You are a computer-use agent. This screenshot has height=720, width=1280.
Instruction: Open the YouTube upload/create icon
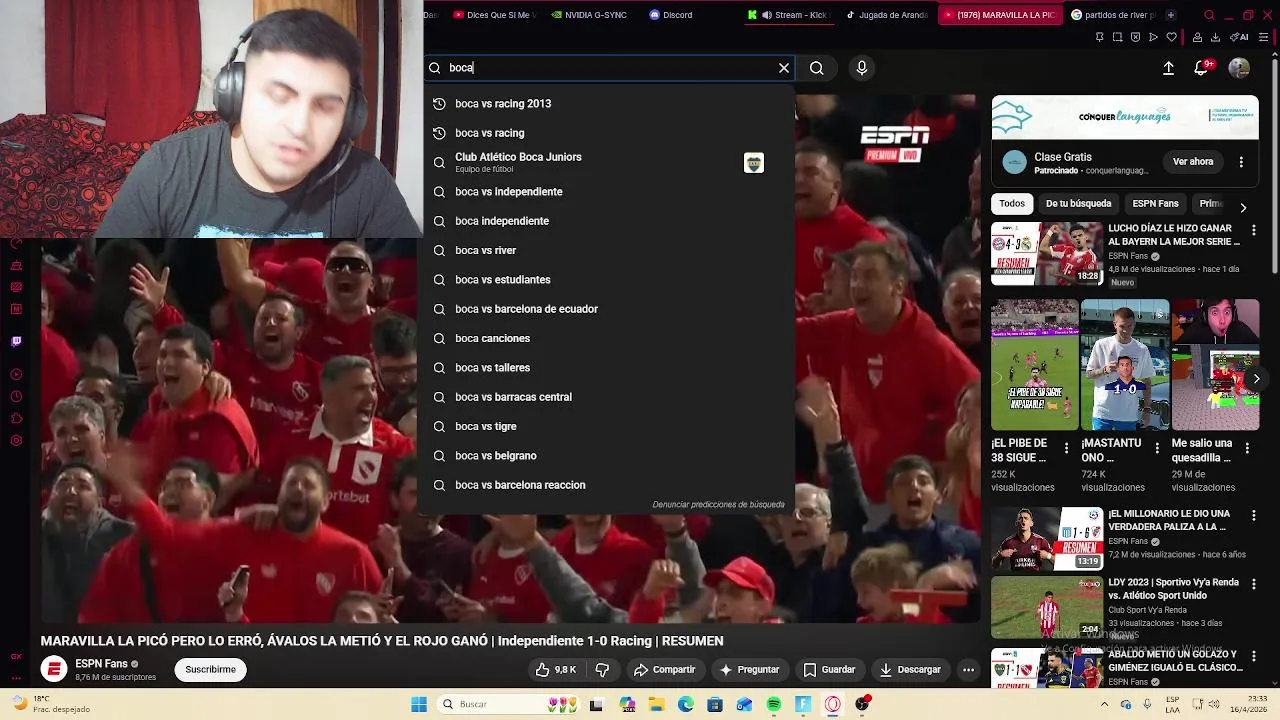pos(1168,68)
